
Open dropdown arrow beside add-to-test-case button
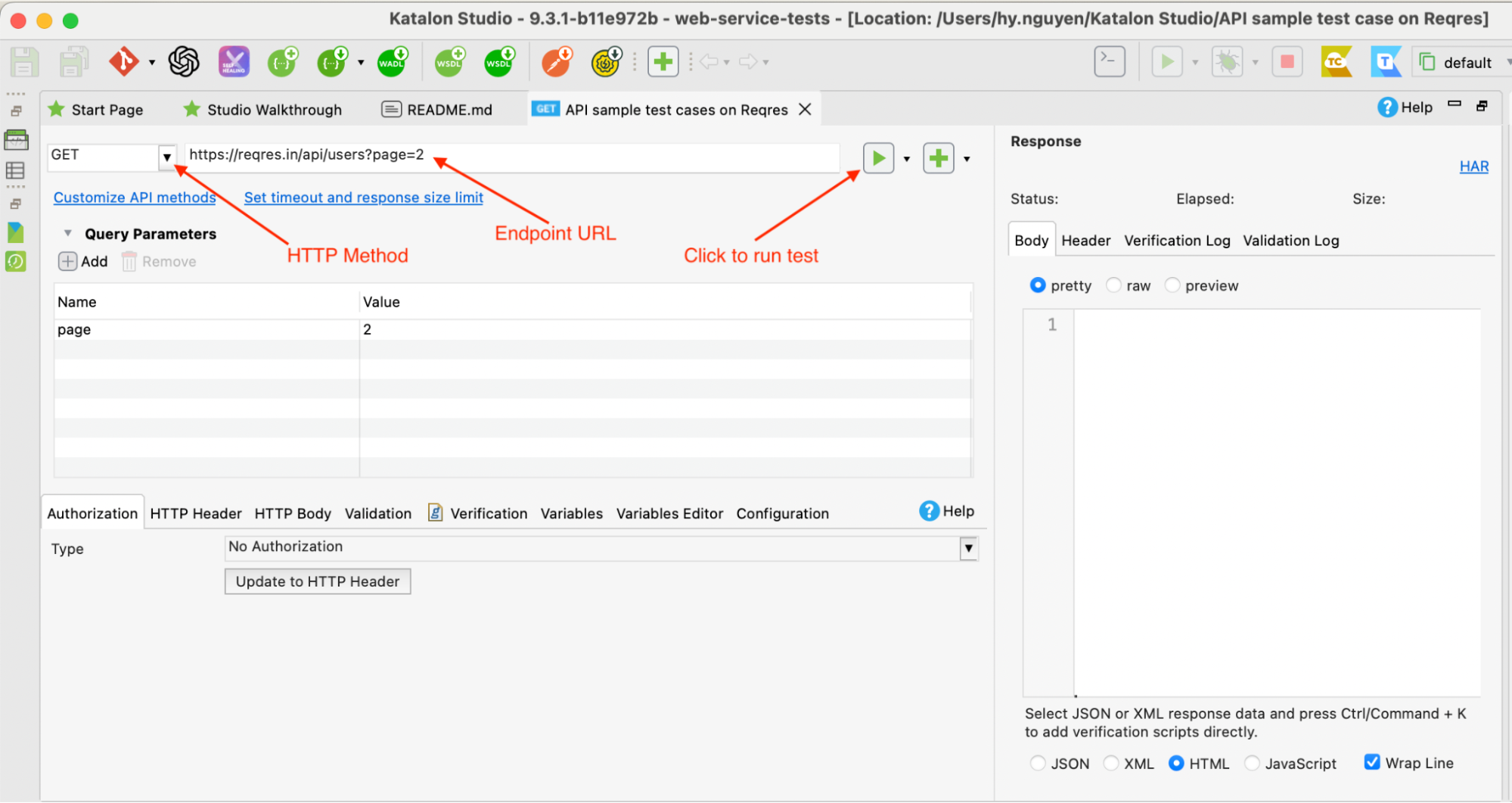pos(967,159)
